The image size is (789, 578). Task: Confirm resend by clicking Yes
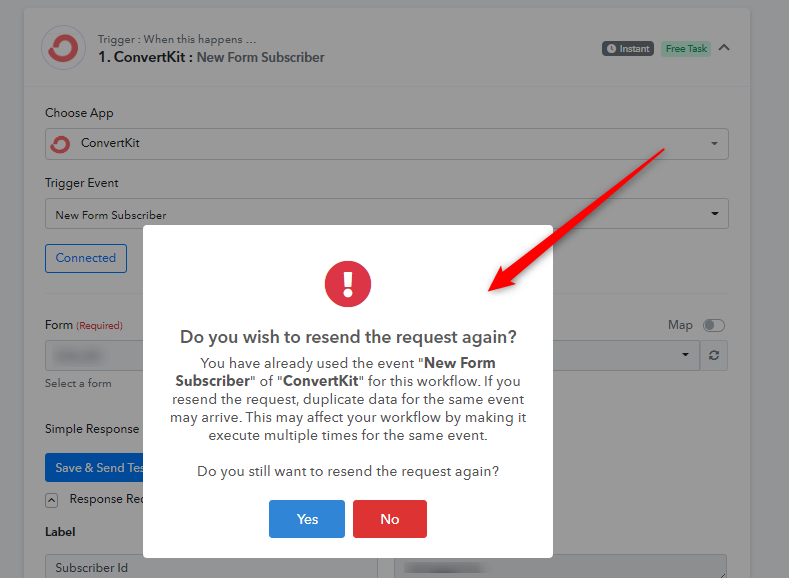pyautogui.click(x=306, y=519)
